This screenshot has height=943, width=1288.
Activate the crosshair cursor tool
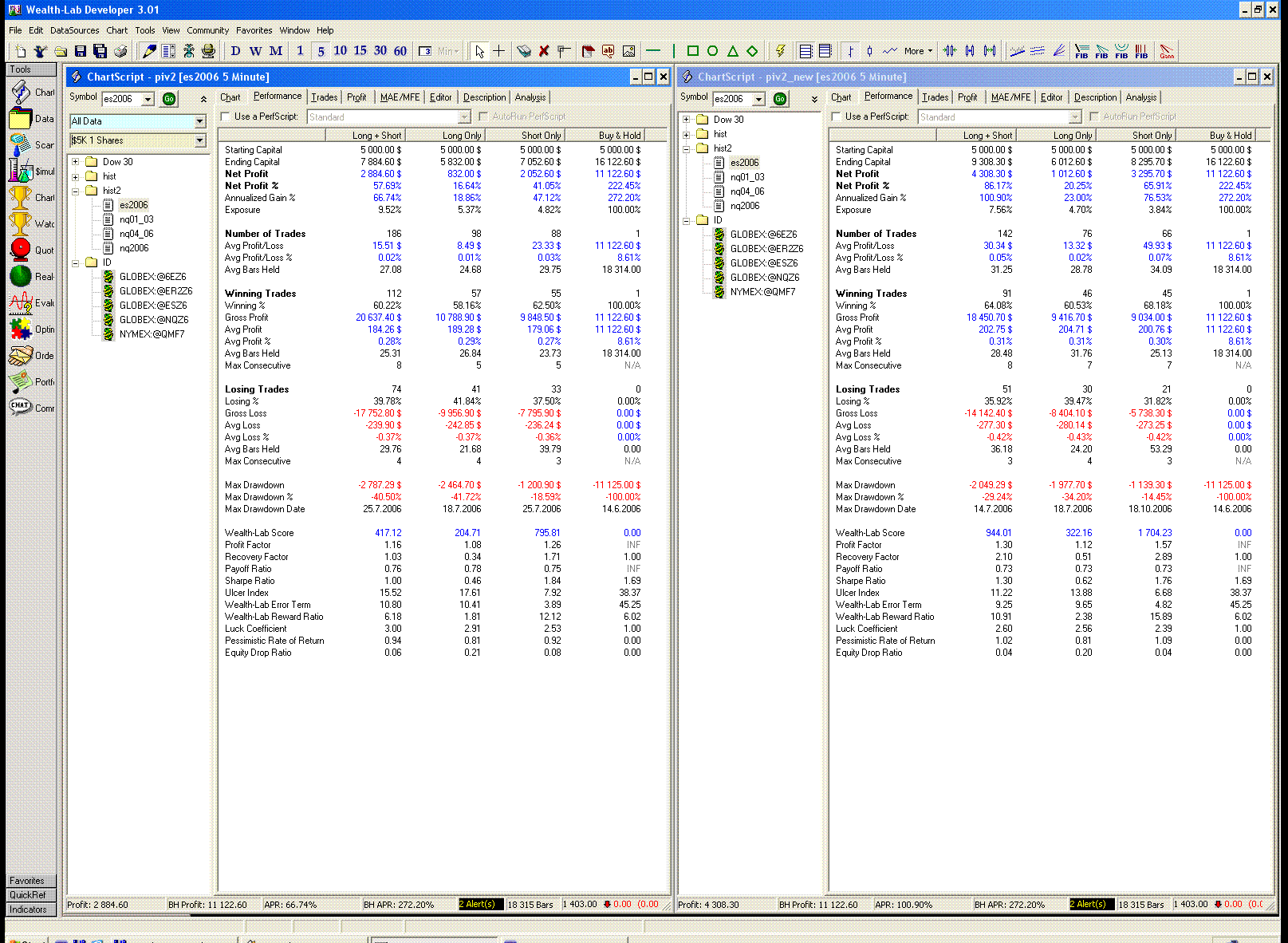coord(499,51)
